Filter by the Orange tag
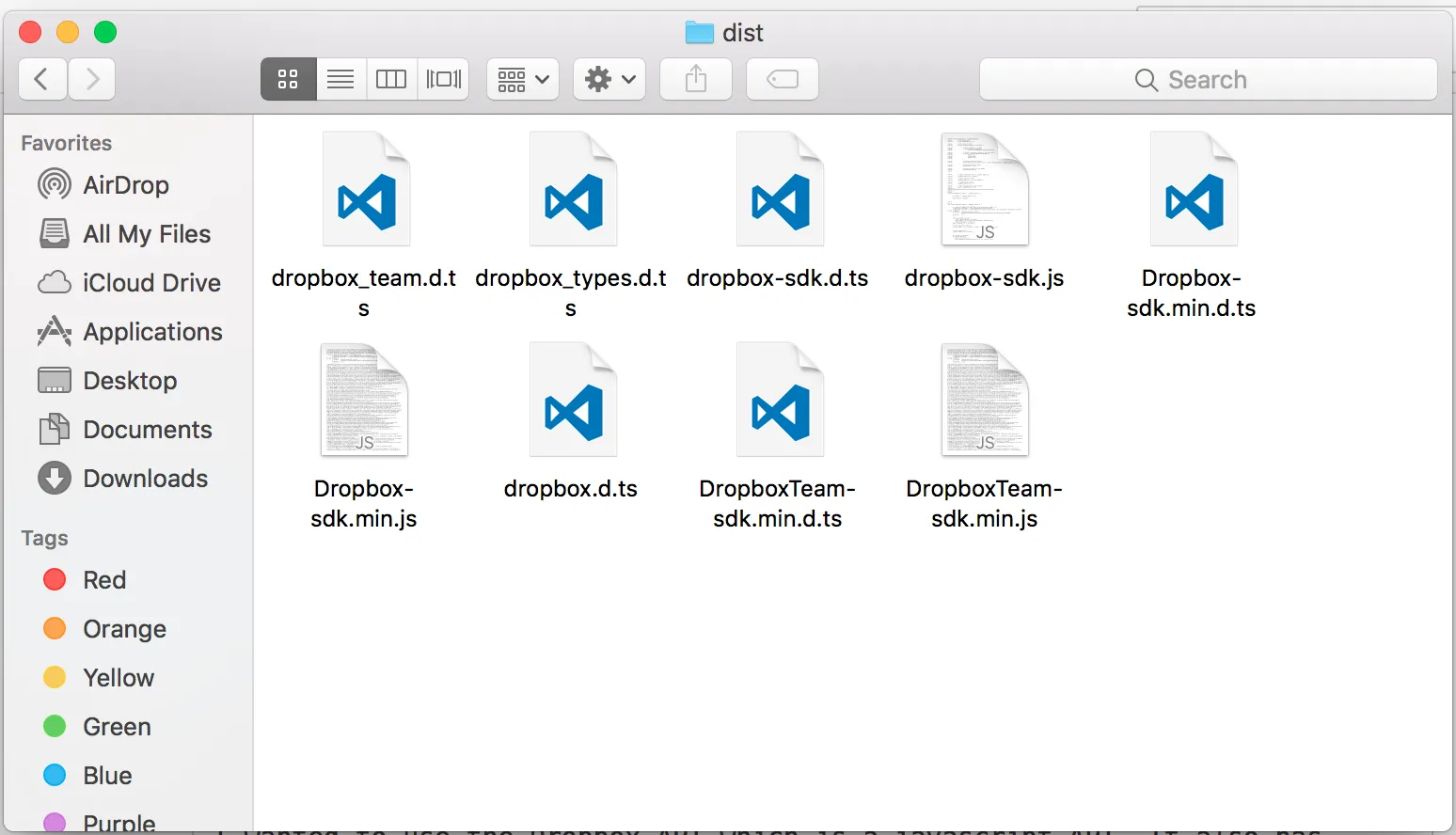 click(x=127, y=628)
